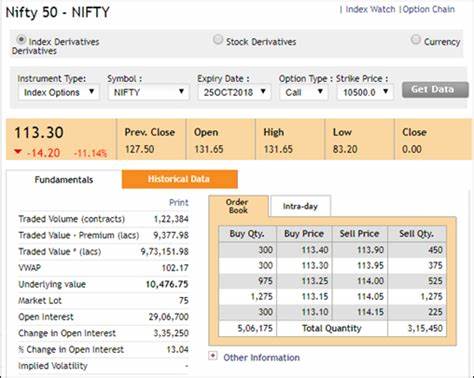Click the Close value 0.00
The height and width of the screenshot is (378, 474).
click(x=412, y=149)
